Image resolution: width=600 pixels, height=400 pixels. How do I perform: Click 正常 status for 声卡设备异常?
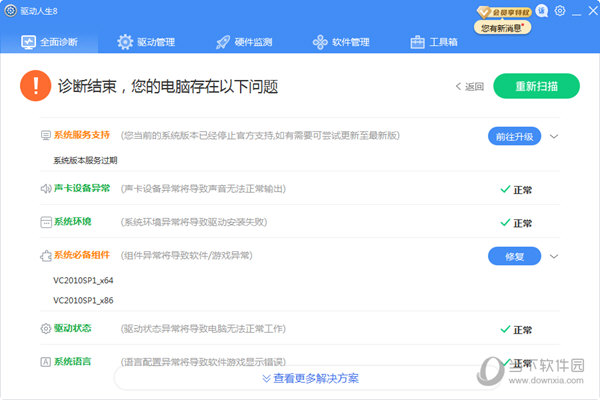[516, 190]
